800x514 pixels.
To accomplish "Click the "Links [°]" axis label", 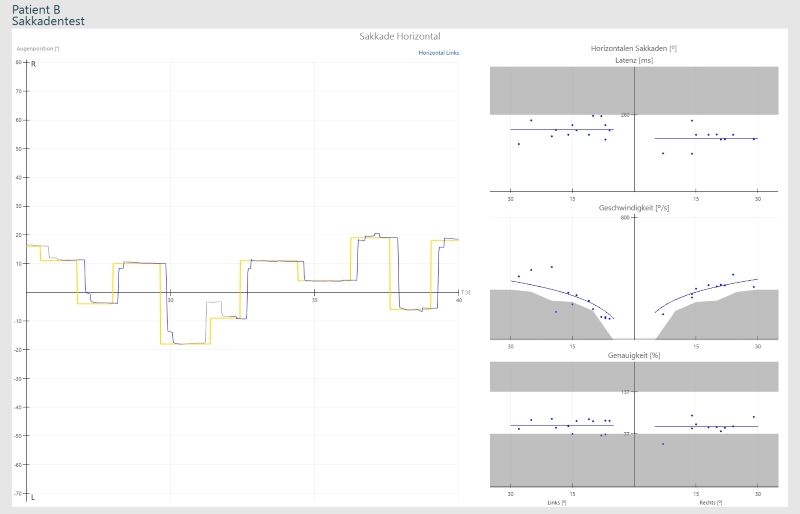I will click(556, 502).
